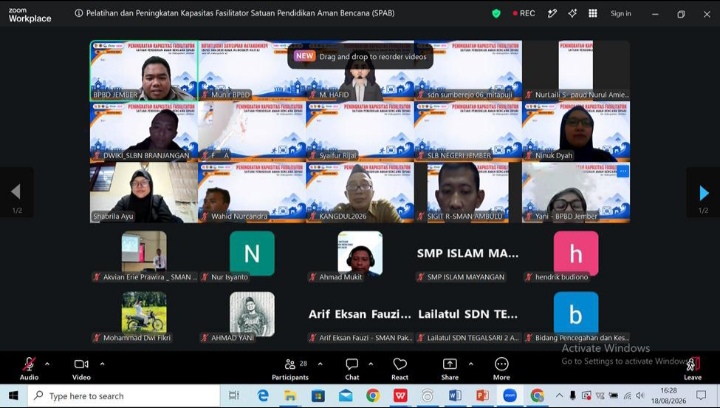The image size is (720, 408).
Task: Click the Arif Eksan Fauzi name tile
Action: click(360, 314)
